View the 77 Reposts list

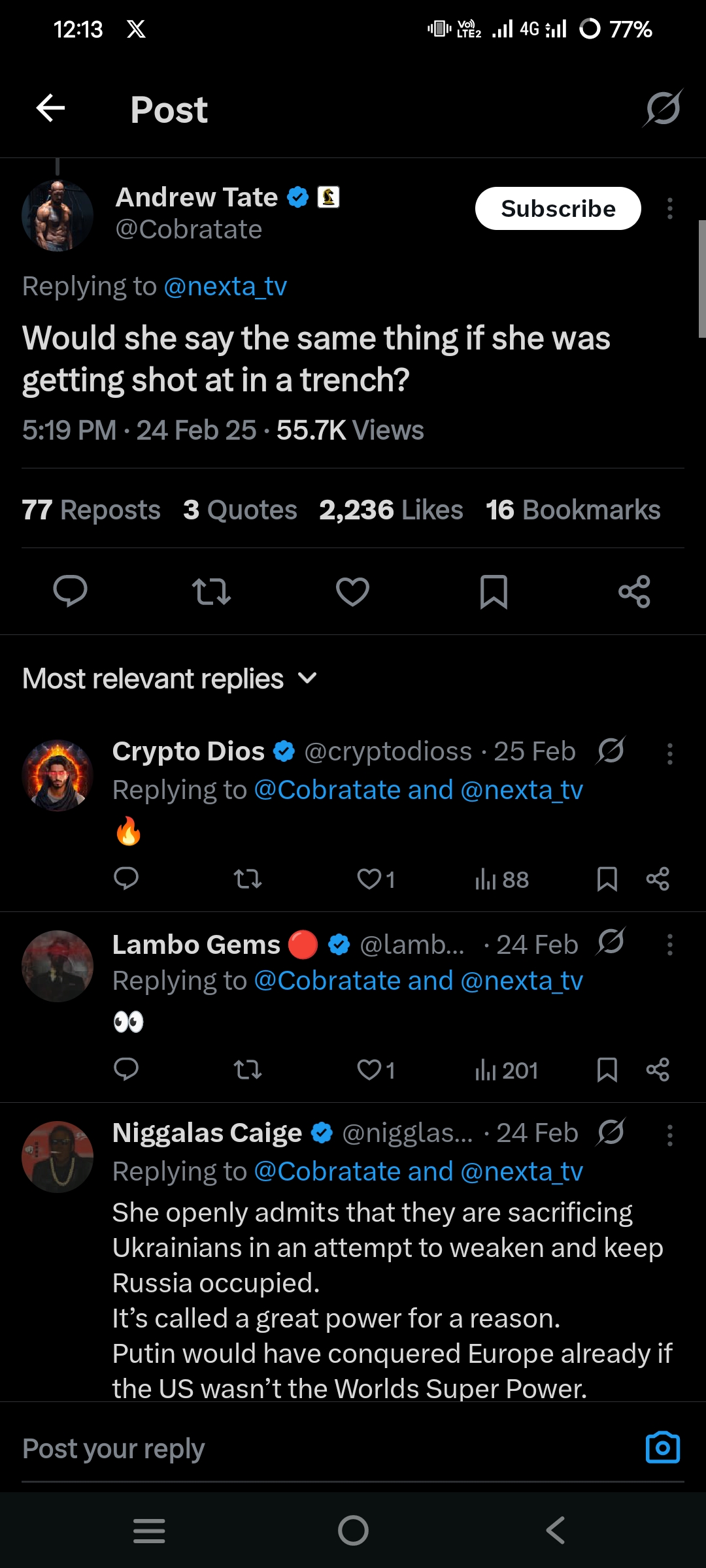(91, 510)
